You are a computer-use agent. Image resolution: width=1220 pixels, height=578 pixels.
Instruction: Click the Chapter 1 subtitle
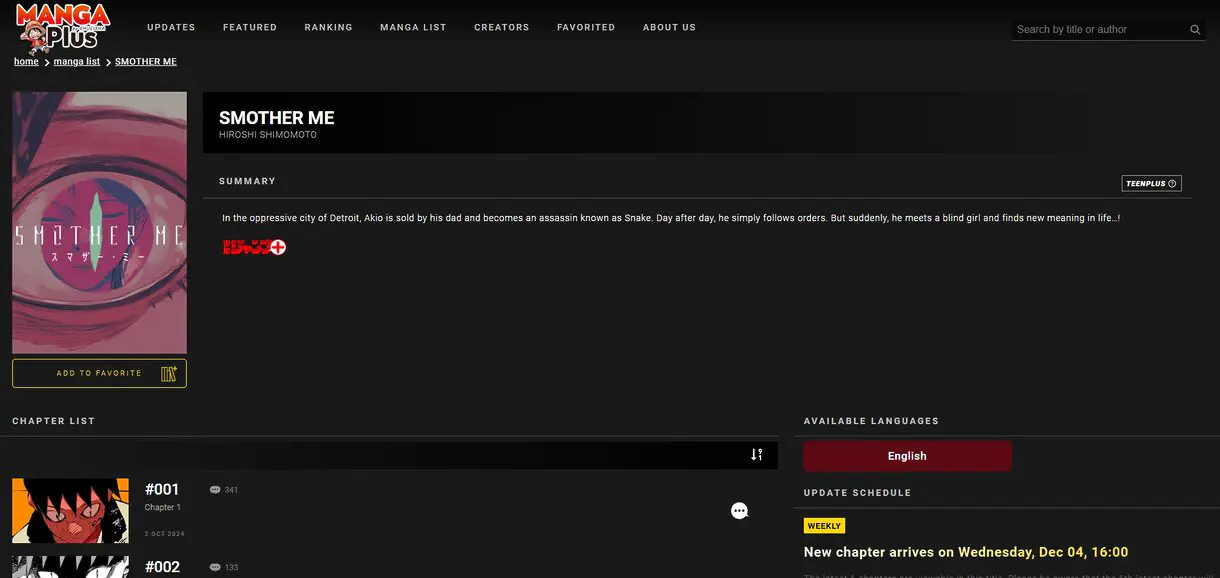coord(163,507)
